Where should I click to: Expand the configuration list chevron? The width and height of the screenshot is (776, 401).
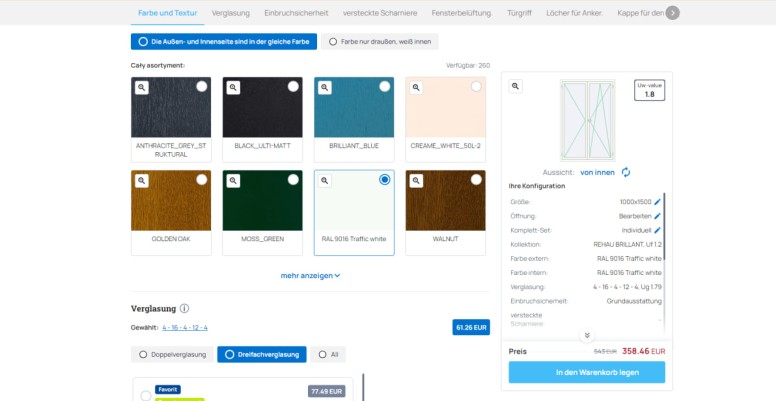[x=587, y=335]
